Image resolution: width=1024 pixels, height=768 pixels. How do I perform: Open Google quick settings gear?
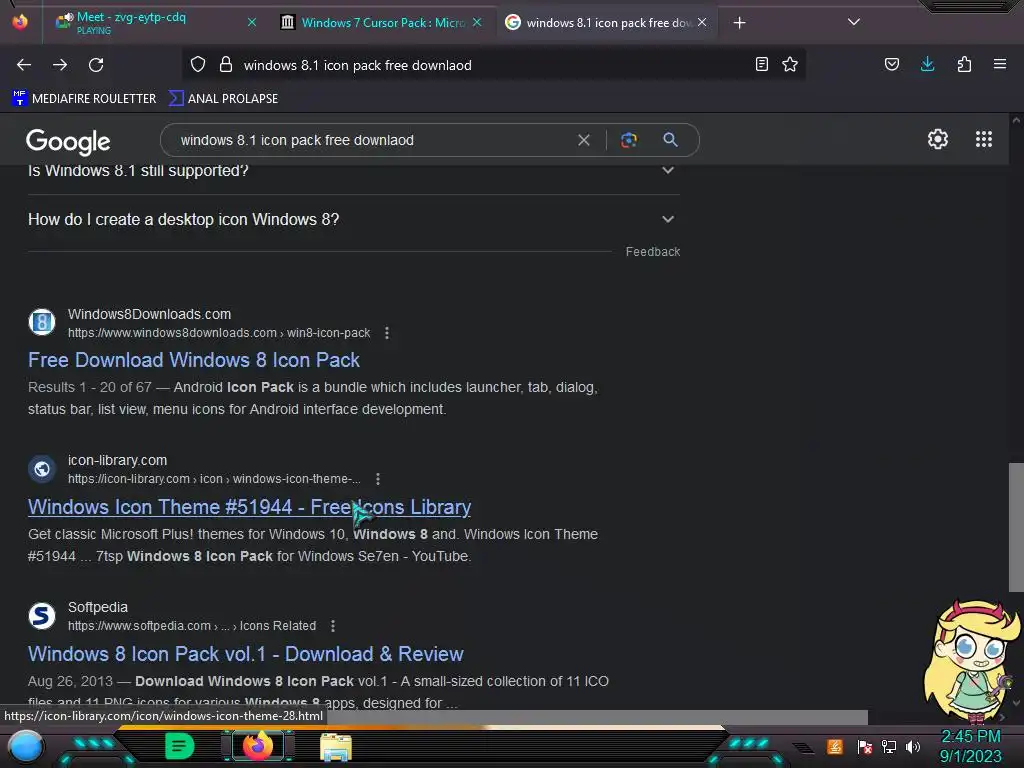click(x=938, y=139)
